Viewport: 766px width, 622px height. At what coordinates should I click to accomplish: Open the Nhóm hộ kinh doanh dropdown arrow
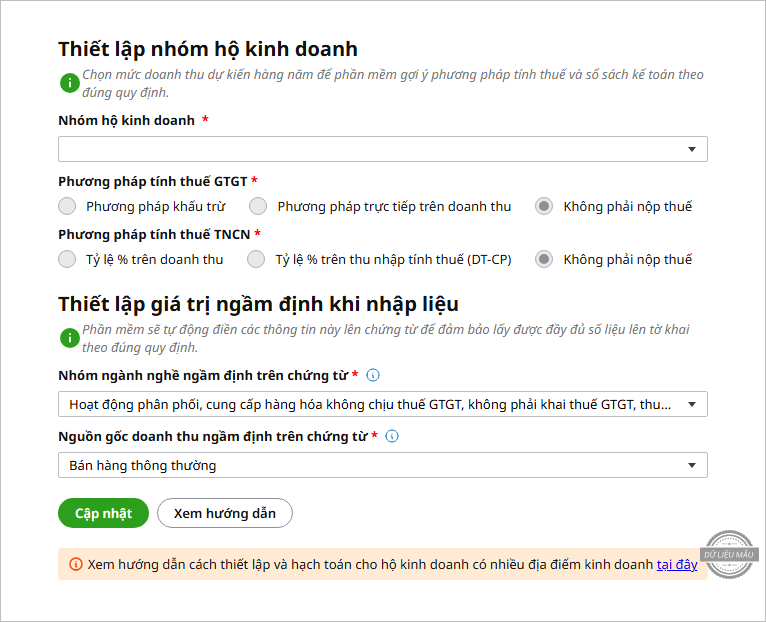click(x=691, y=150)
